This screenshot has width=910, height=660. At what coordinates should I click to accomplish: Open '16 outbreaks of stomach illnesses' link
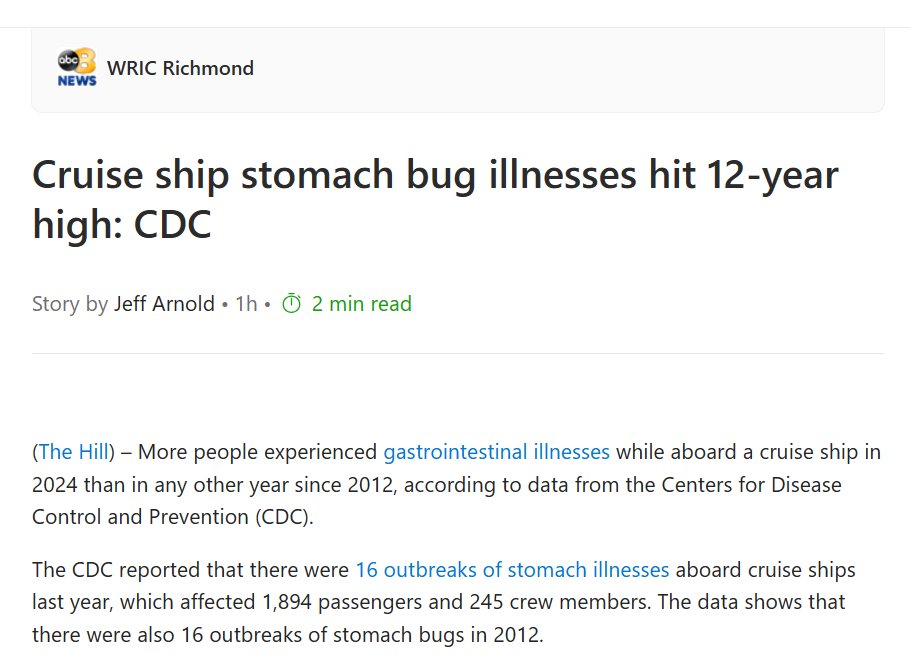pyautogui.click(x=512, y=570)
